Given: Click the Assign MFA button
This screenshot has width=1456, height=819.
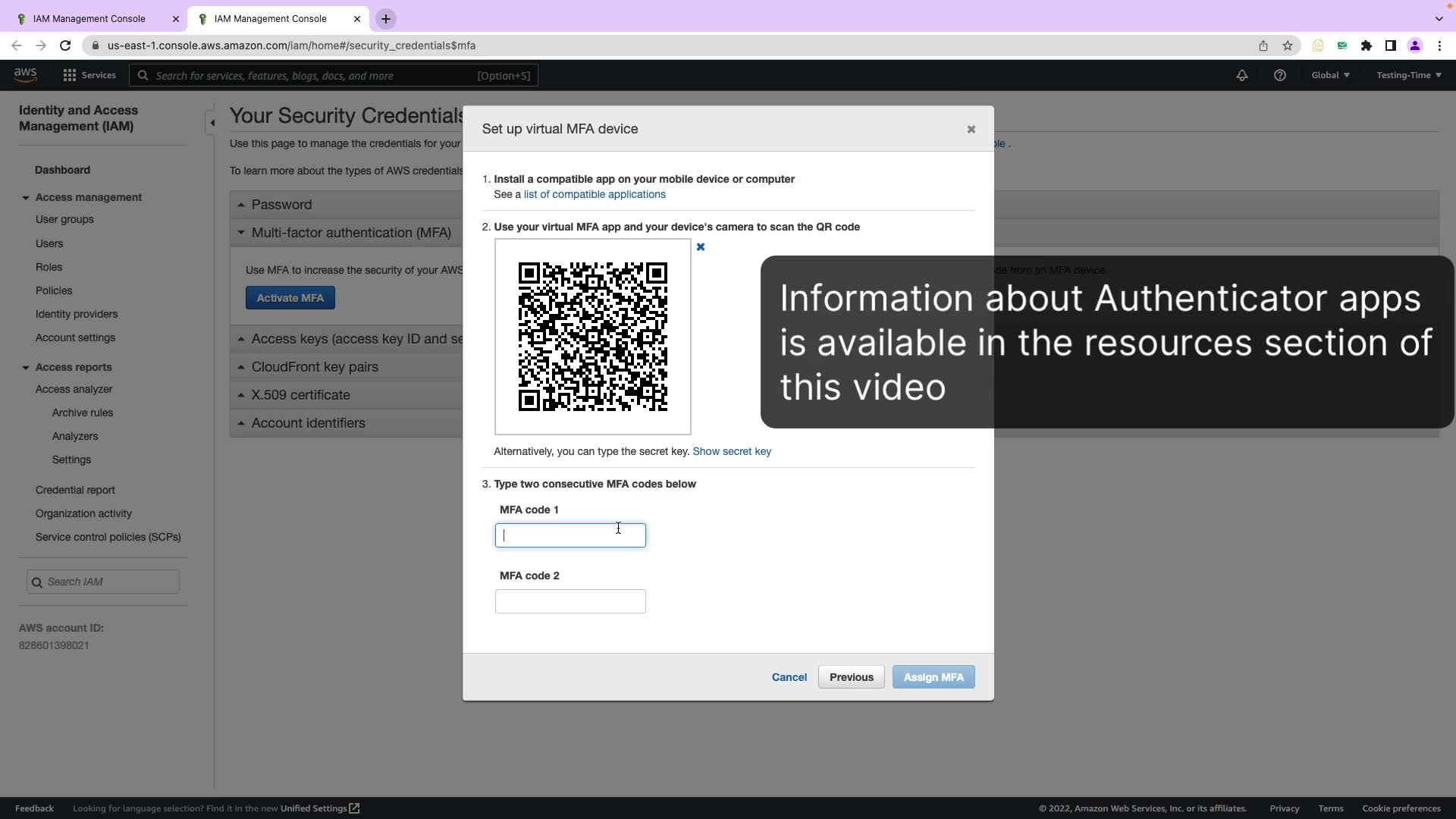Looking at the screenshot, I should pos(933,677).
